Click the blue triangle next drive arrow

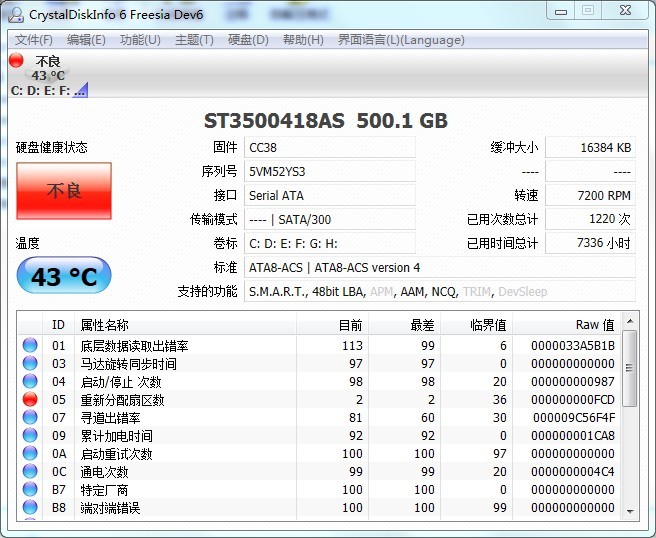(x=80, y=90)
